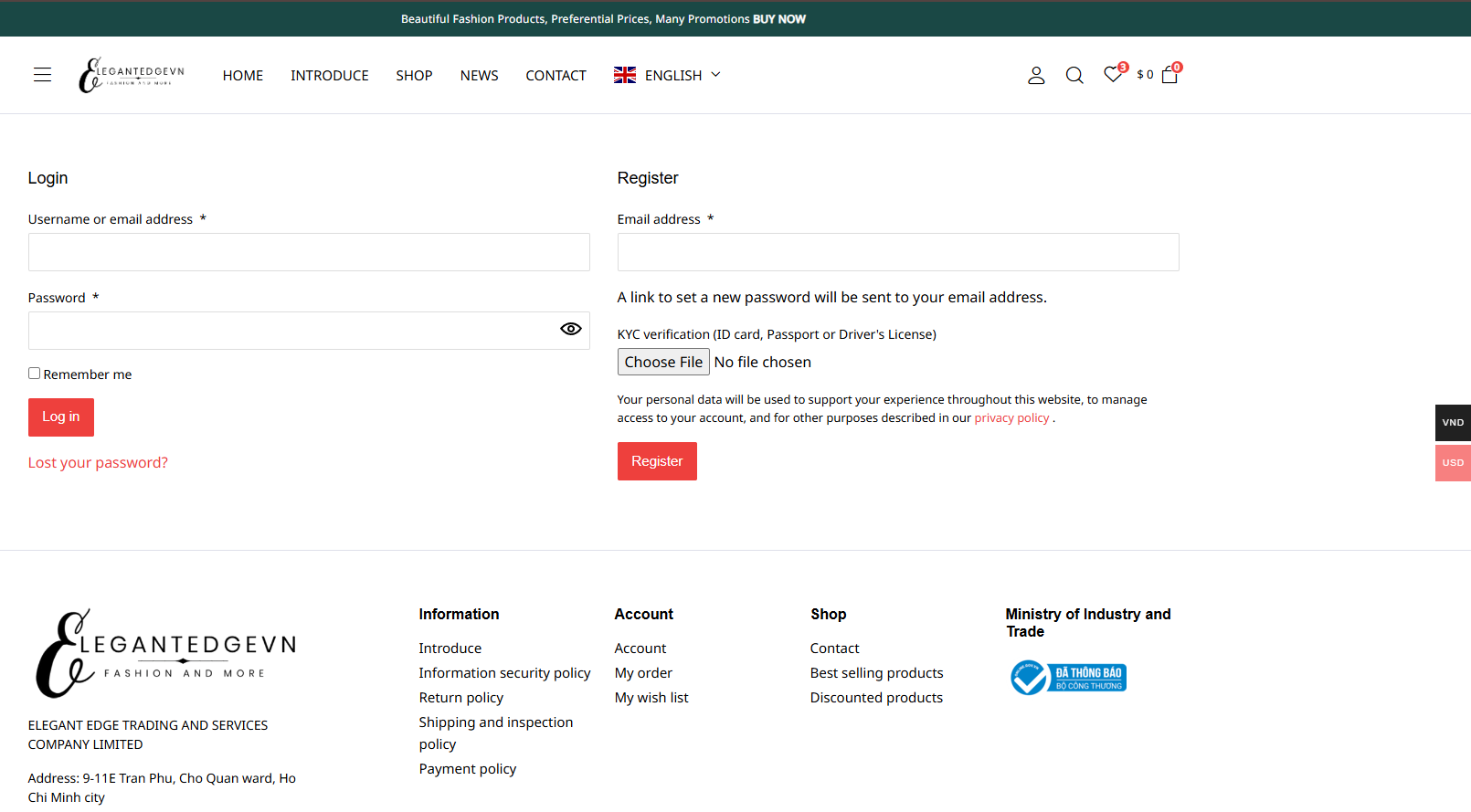Click Choose File for KYC verification
The image size is (1471, 812).
point(663,362)
